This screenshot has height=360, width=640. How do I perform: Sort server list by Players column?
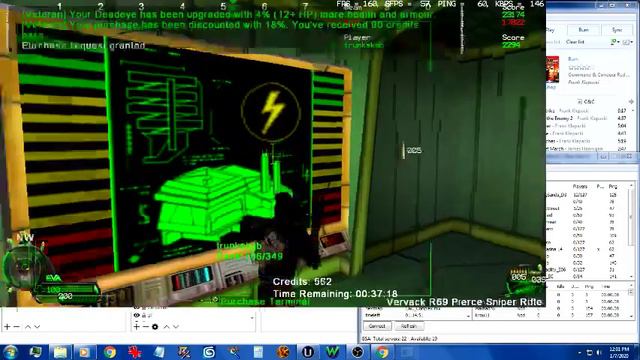click(580, 186)
